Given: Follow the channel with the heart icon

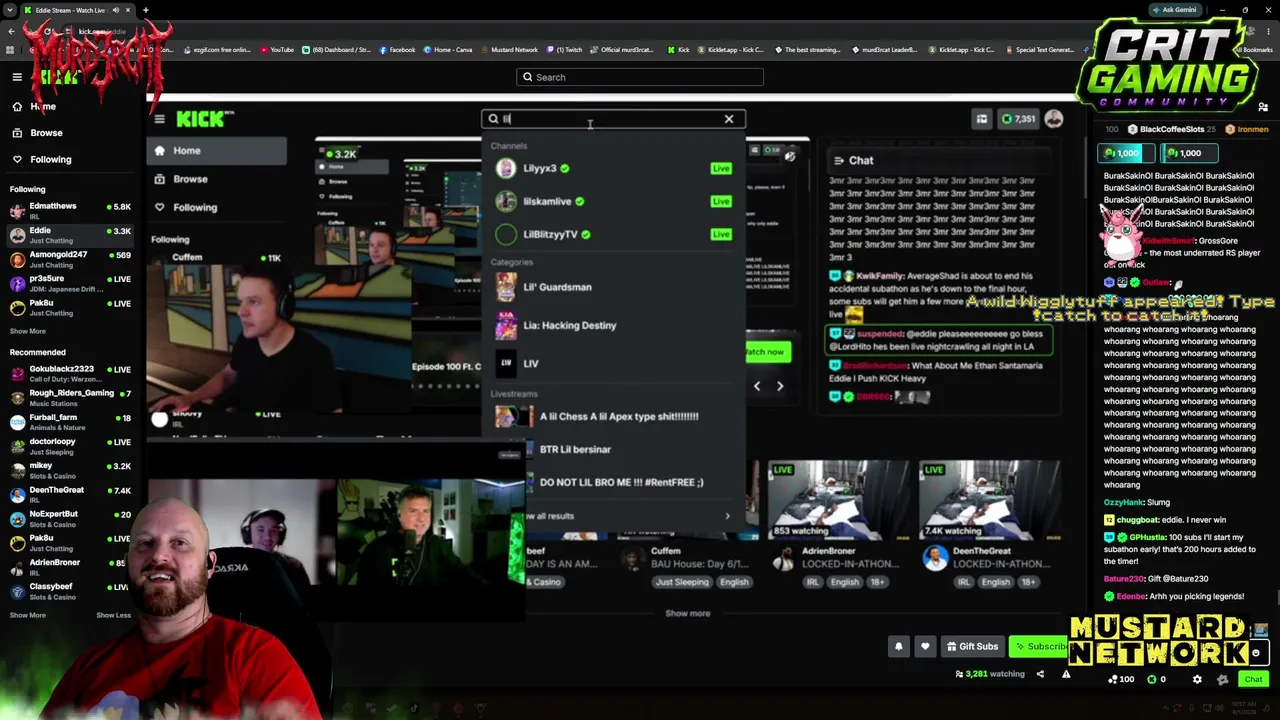Looking at the screenshot, I should [925, 646].
